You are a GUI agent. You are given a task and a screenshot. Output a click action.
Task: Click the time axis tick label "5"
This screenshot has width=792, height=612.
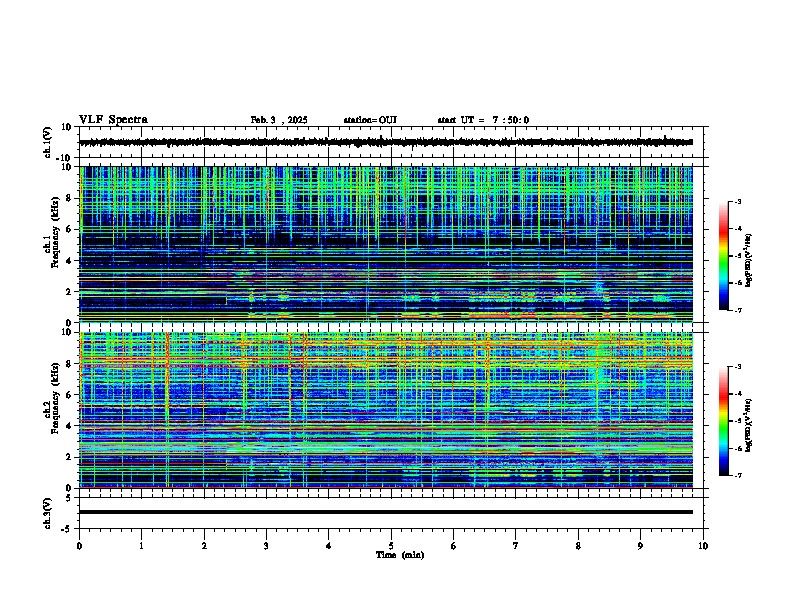[391, 546]
